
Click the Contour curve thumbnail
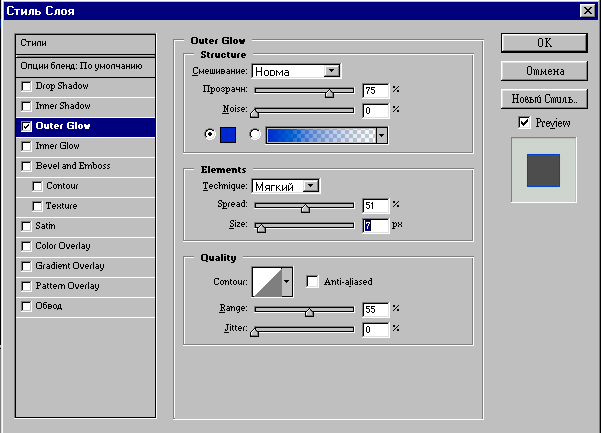(267, 282)
